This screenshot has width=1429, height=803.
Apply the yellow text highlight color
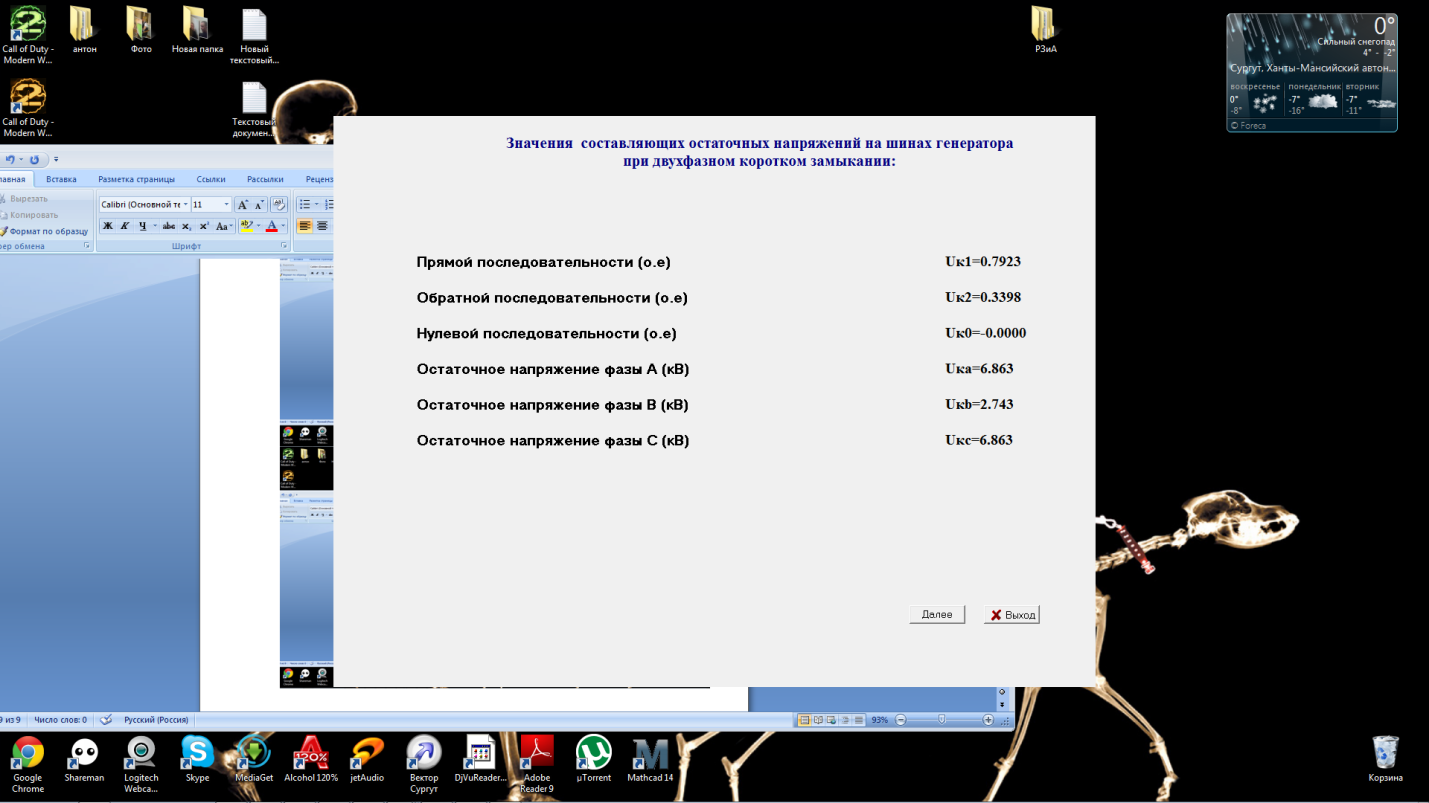pyautogui.click(x=247, y=226)
